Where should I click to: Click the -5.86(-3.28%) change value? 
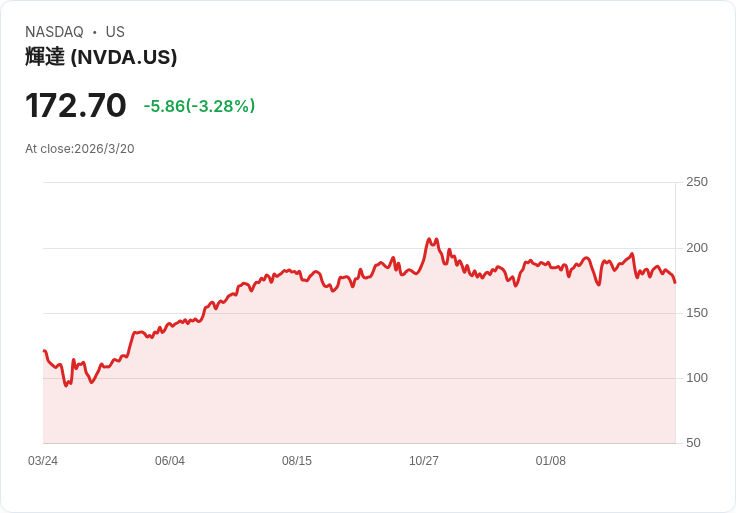tap(199, 106)
